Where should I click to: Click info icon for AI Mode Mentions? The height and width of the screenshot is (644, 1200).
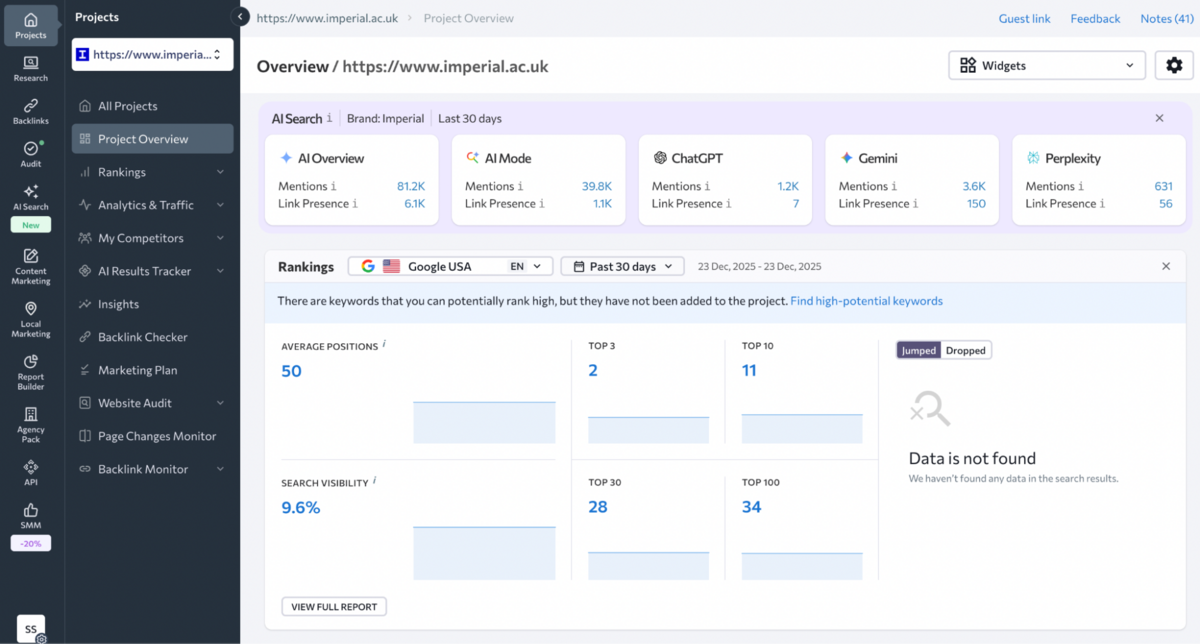point(521,186)
